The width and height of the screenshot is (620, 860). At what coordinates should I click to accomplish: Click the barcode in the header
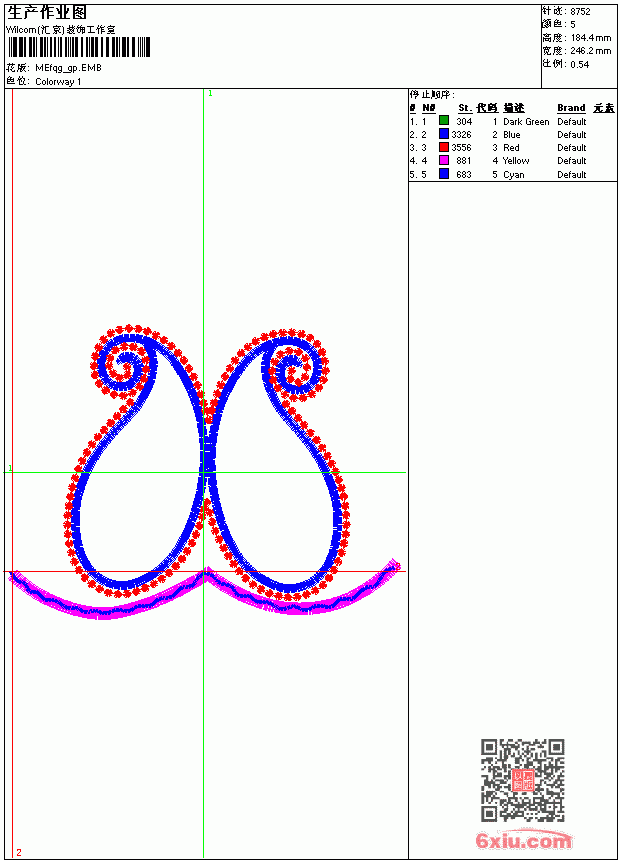click(x=78, y=47)
